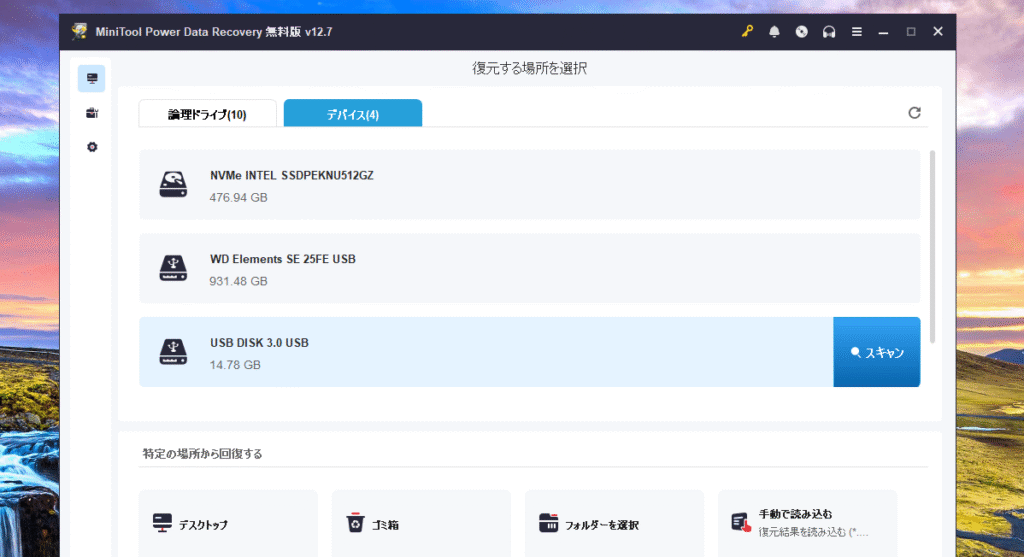Click the スキャン button
1024x557 pixels.
click(876, 353)
